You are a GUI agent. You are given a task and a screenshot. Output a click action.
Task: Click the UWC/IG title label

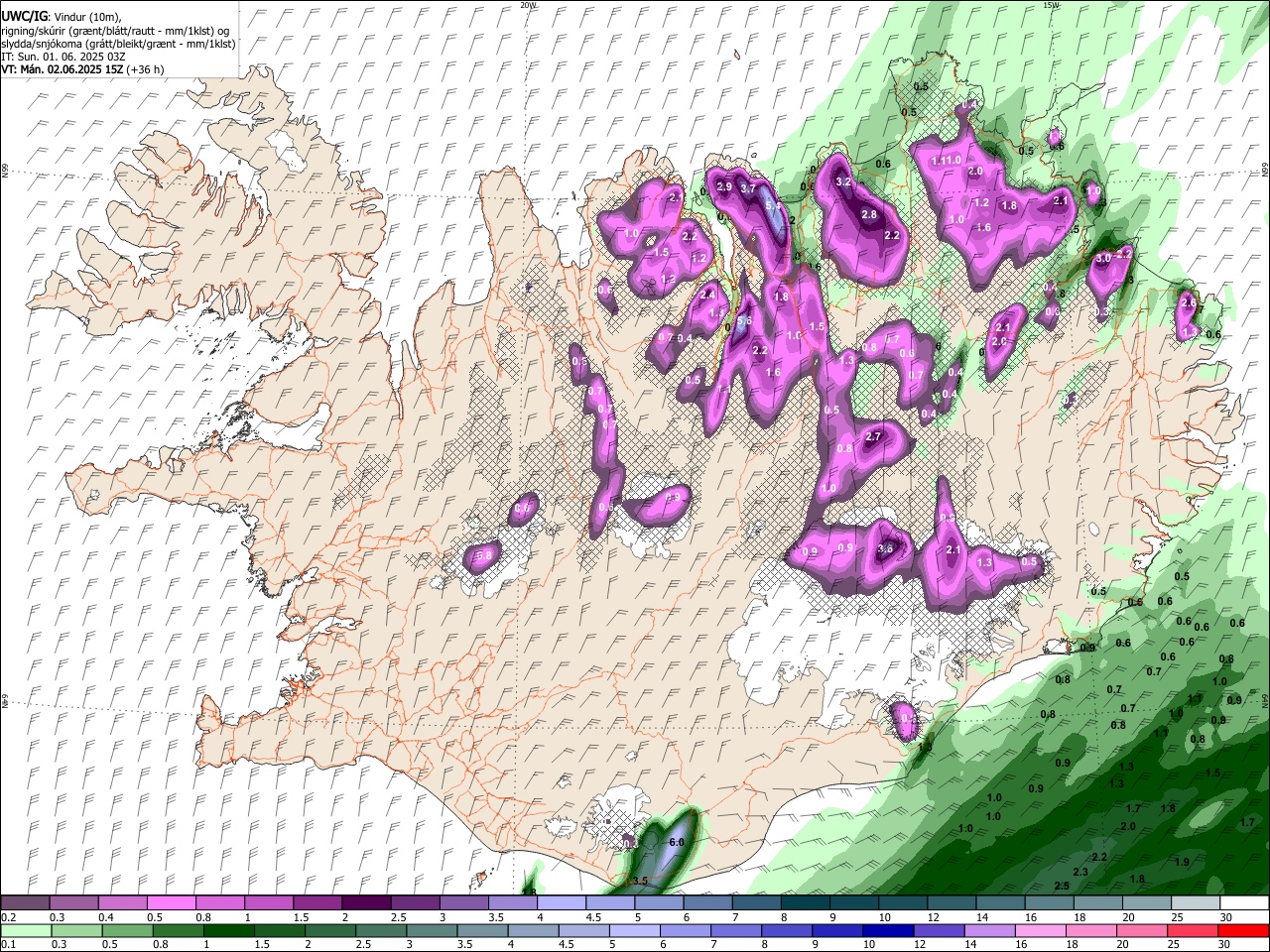23,17
